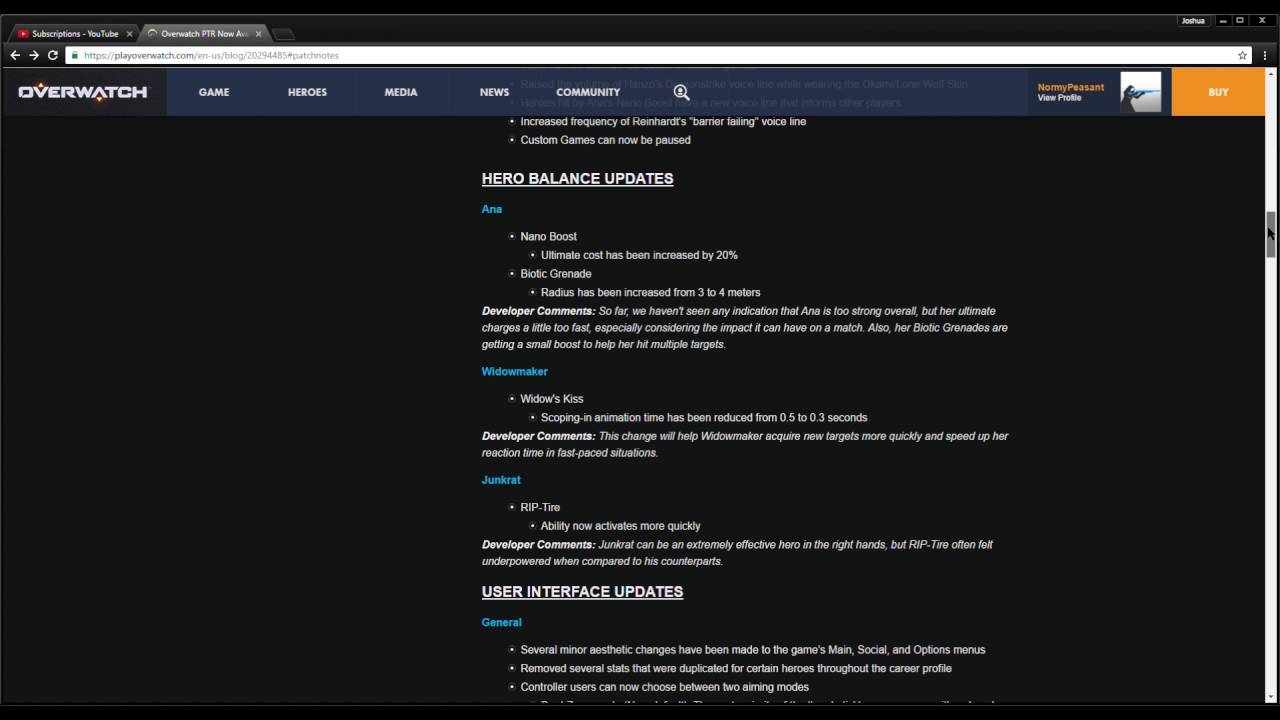
Task: Click the Nano Boost bullet text
Action: (548, 236)
